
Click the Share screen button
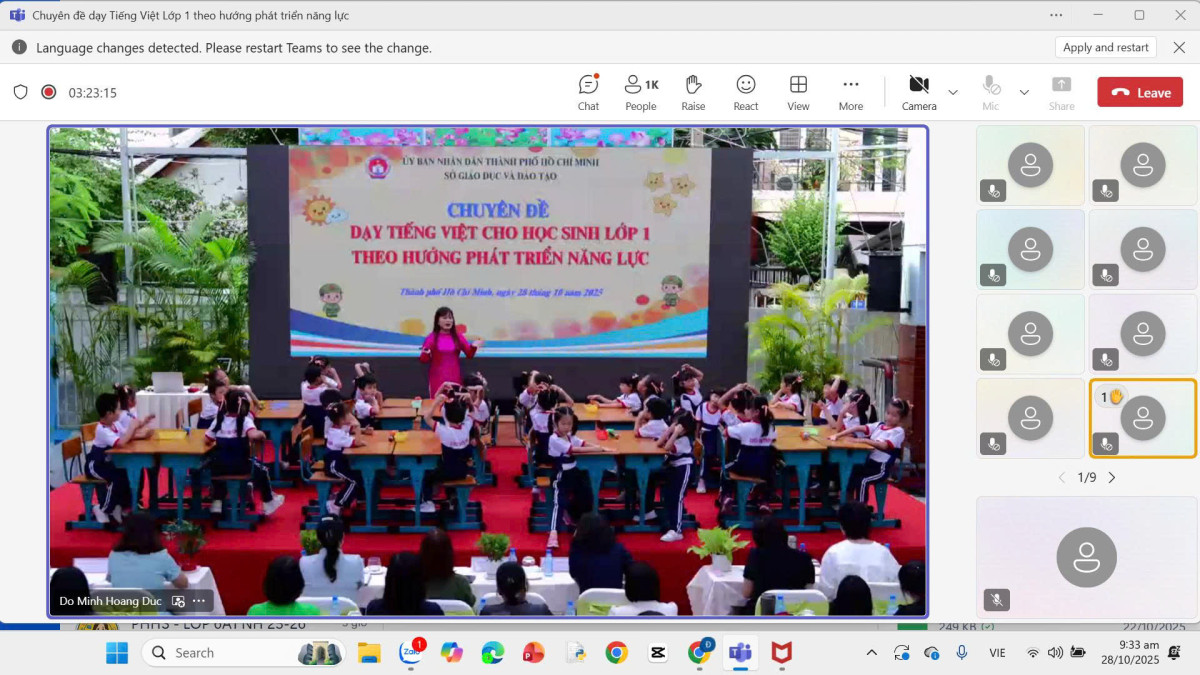coord(1061,92)
